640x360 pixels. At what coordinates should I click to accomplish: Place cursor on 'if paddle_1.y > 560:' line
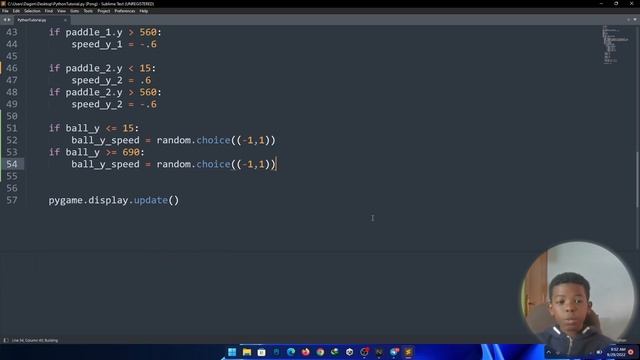(105, 32)
